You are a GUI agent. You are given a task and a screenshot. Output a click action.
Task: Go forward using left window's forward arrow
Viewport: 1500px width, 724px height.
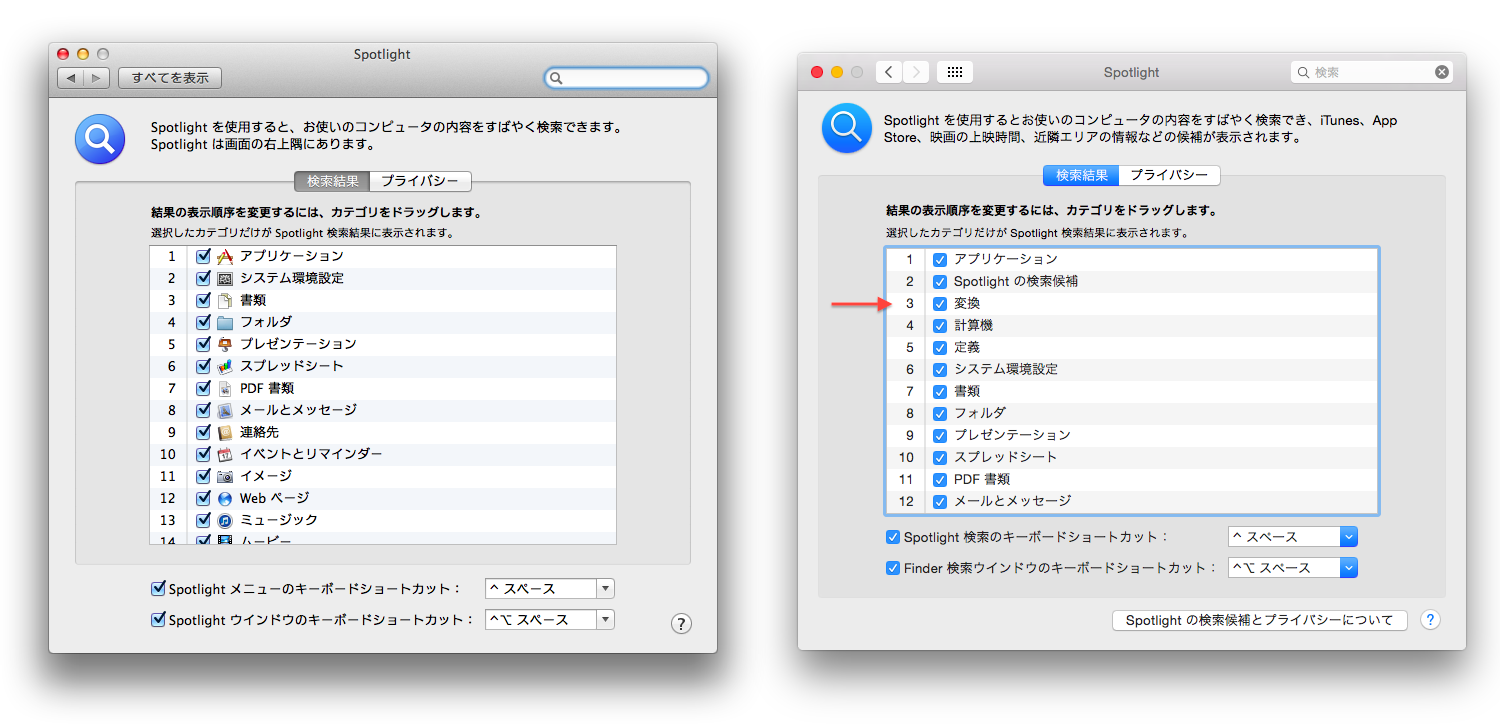coord(96,78)
